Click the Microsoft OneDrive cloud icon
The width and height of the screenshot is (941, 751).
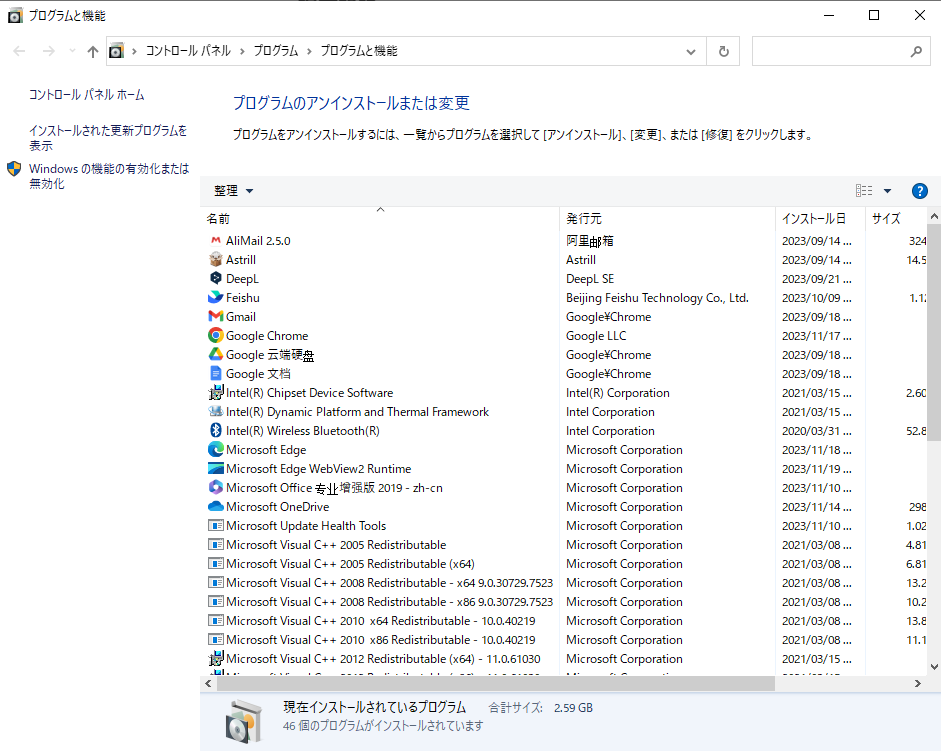[215, 506]
